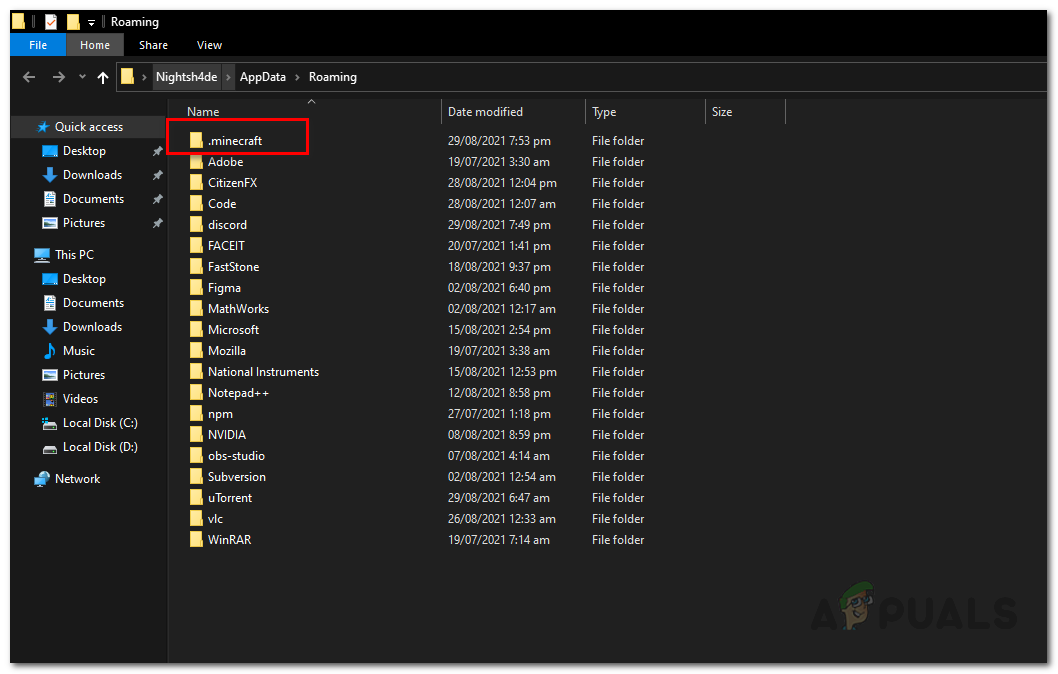Select the Microsoft folder icon

tap(196, 329)
